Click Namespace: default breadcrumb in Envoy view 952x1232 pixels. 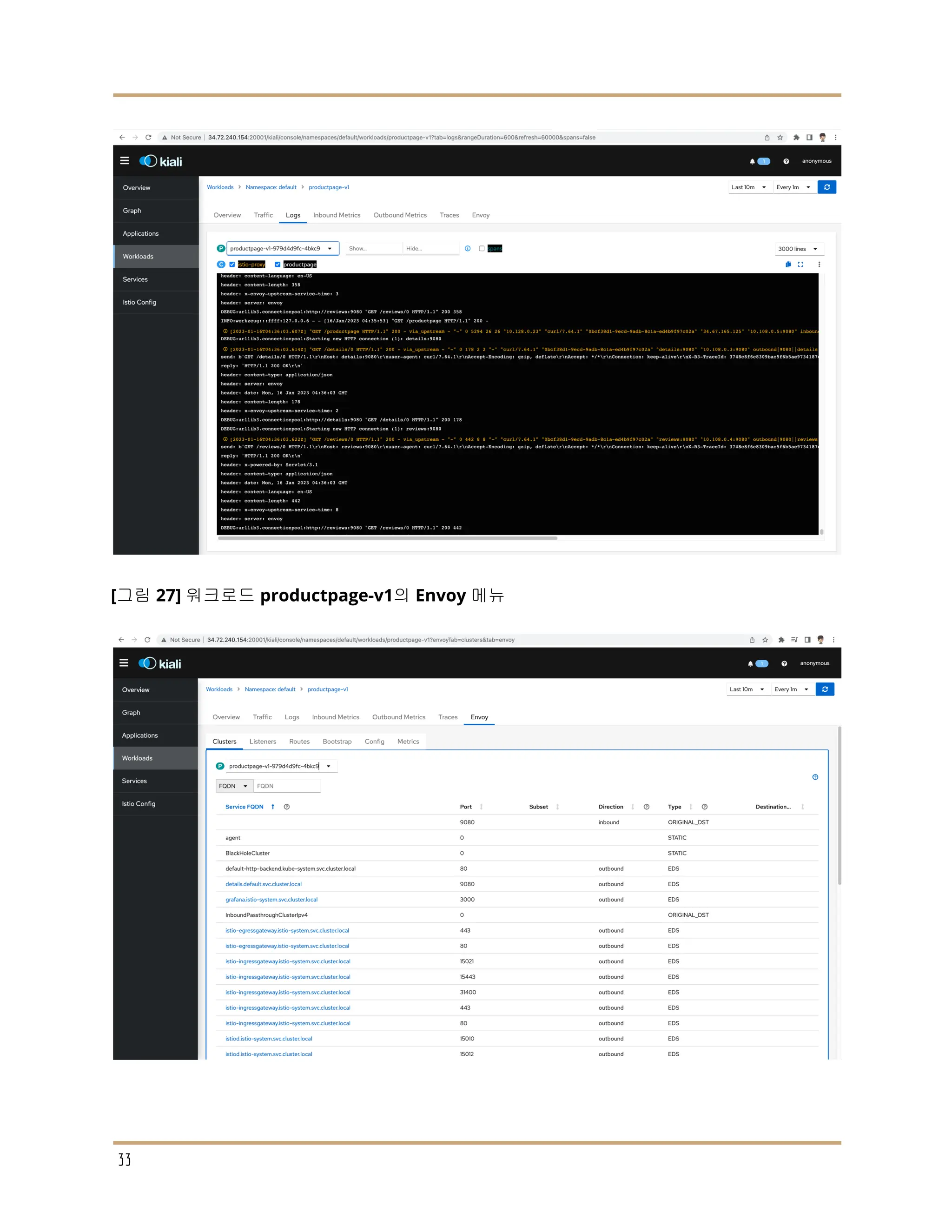click(x=270, y=689)
